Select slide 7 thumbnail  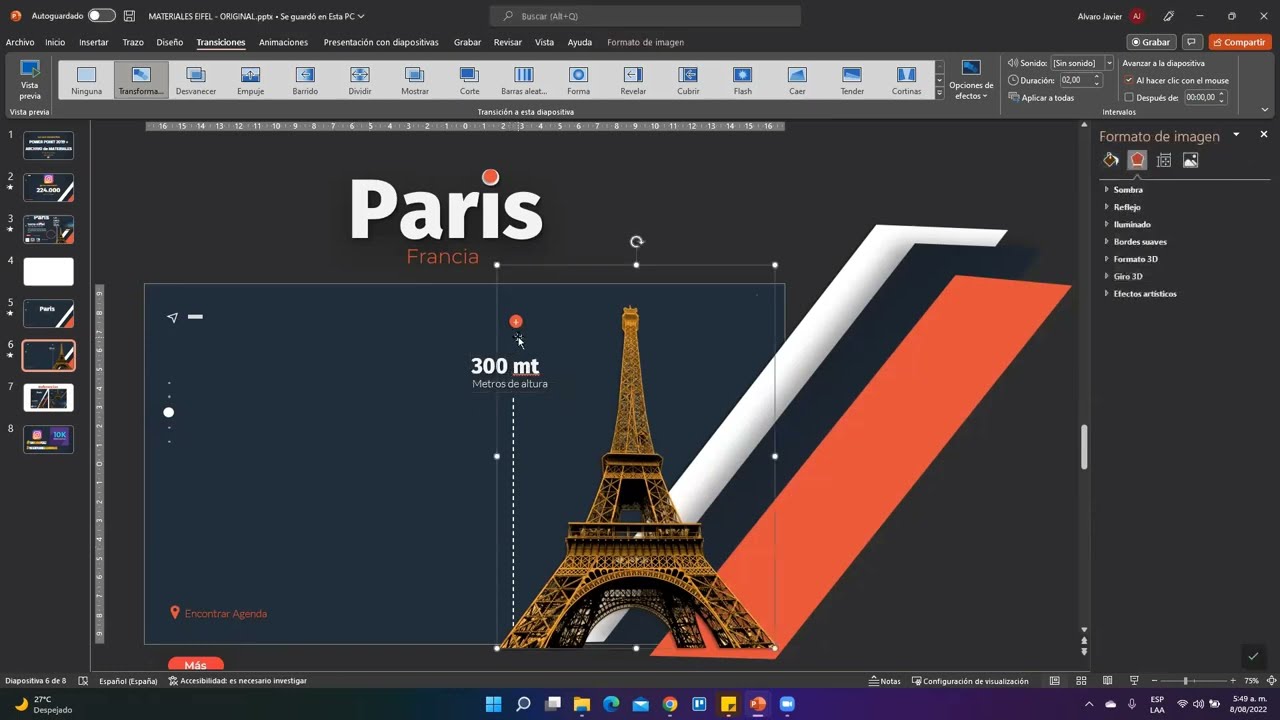[x=48, y=397]
